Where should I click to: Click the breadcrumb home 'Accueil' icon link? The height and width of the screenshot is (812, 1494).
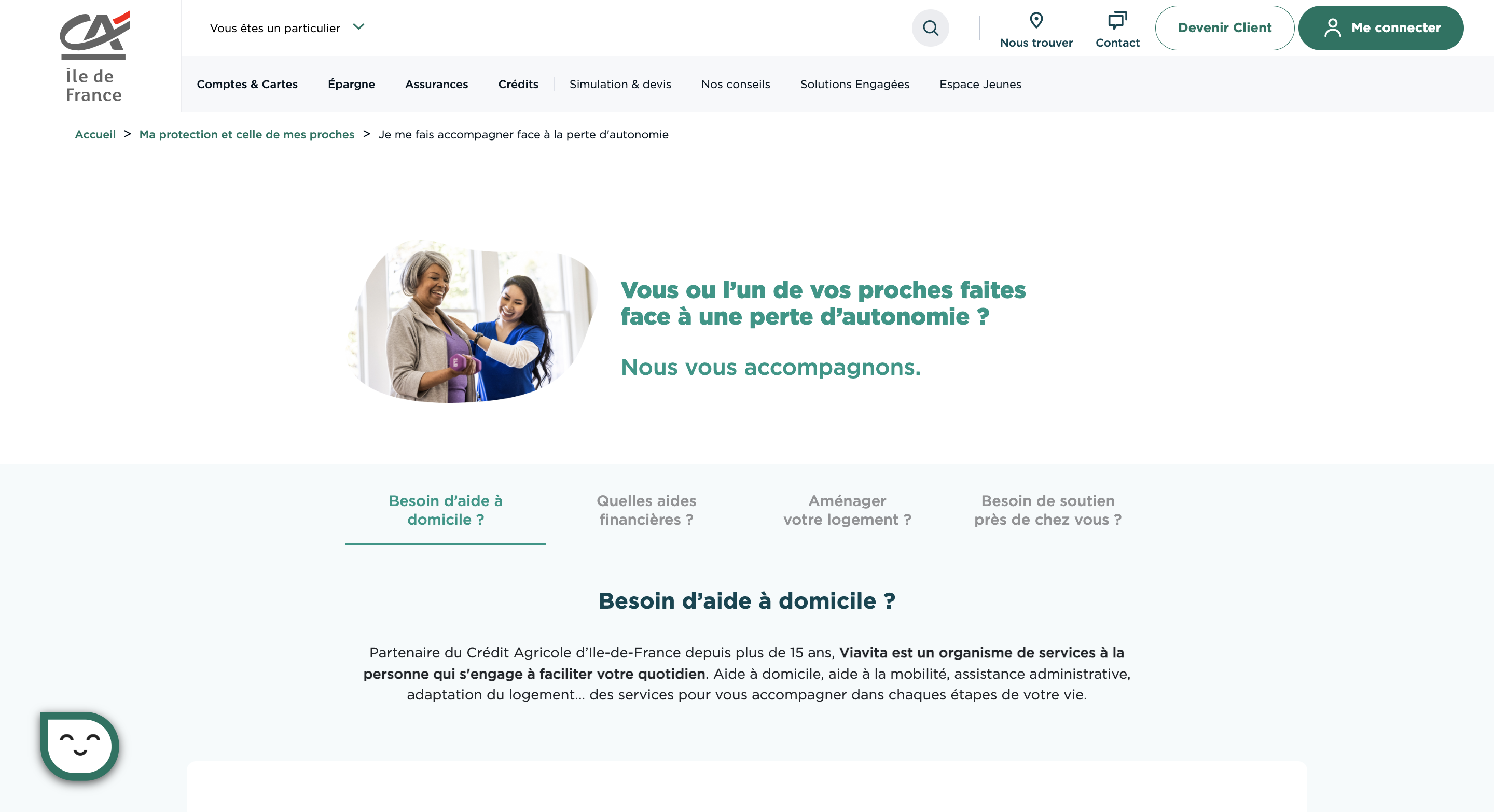click(95, 134)
